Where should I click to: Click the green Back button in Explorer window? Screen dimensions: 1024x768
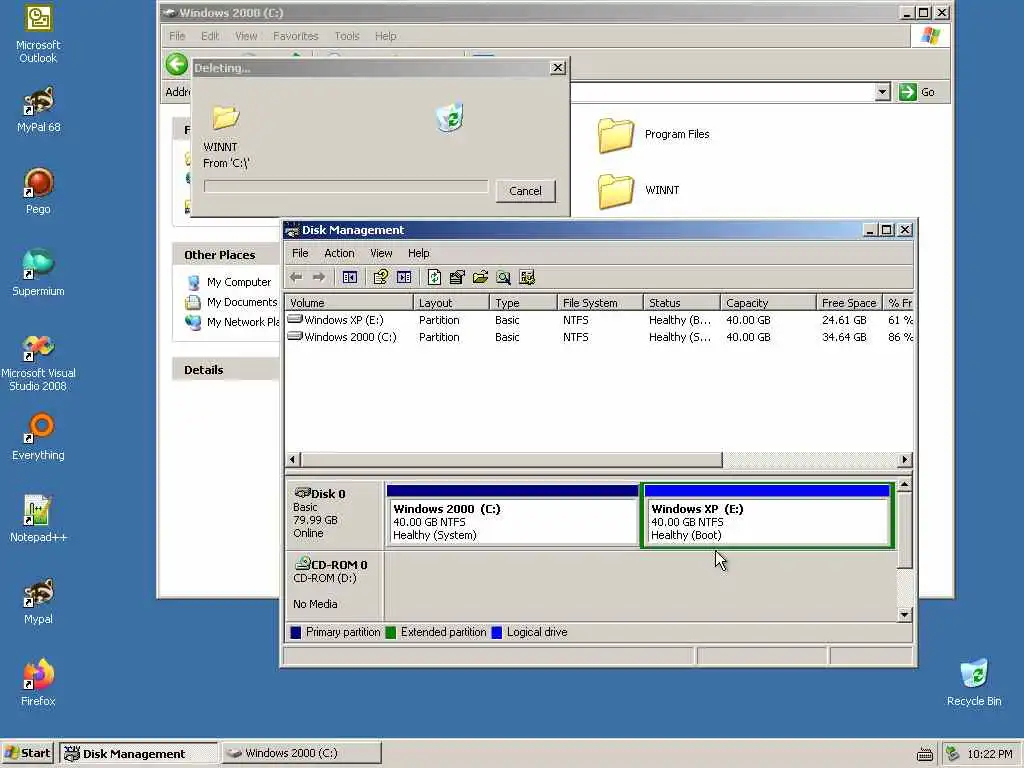(x=176, y=64)
